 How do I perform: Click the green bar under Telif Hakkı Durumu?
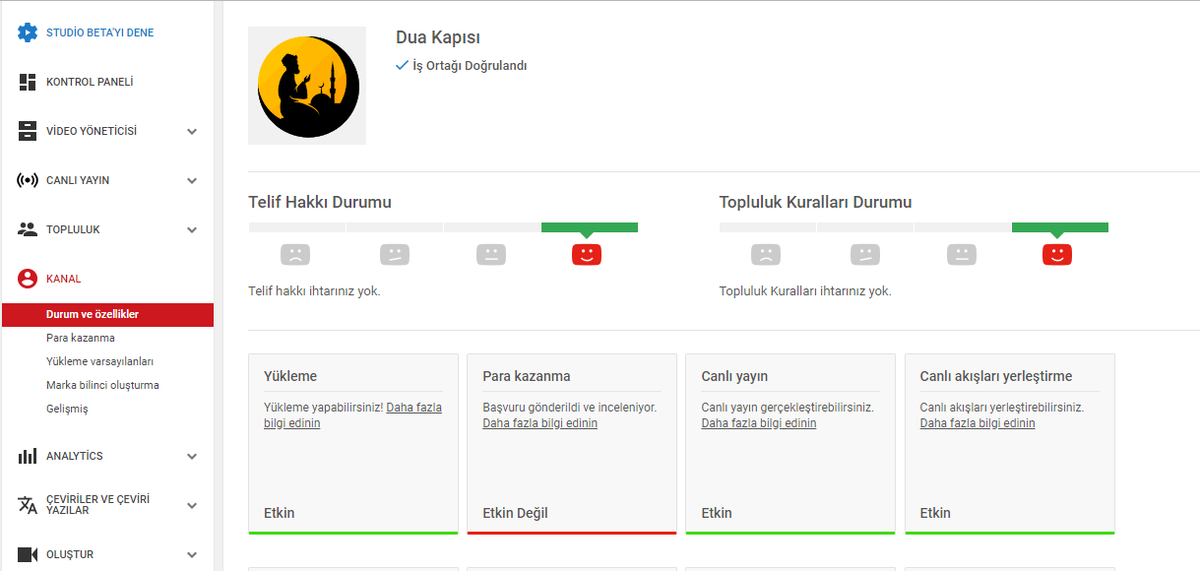click(x=589, y=227)
